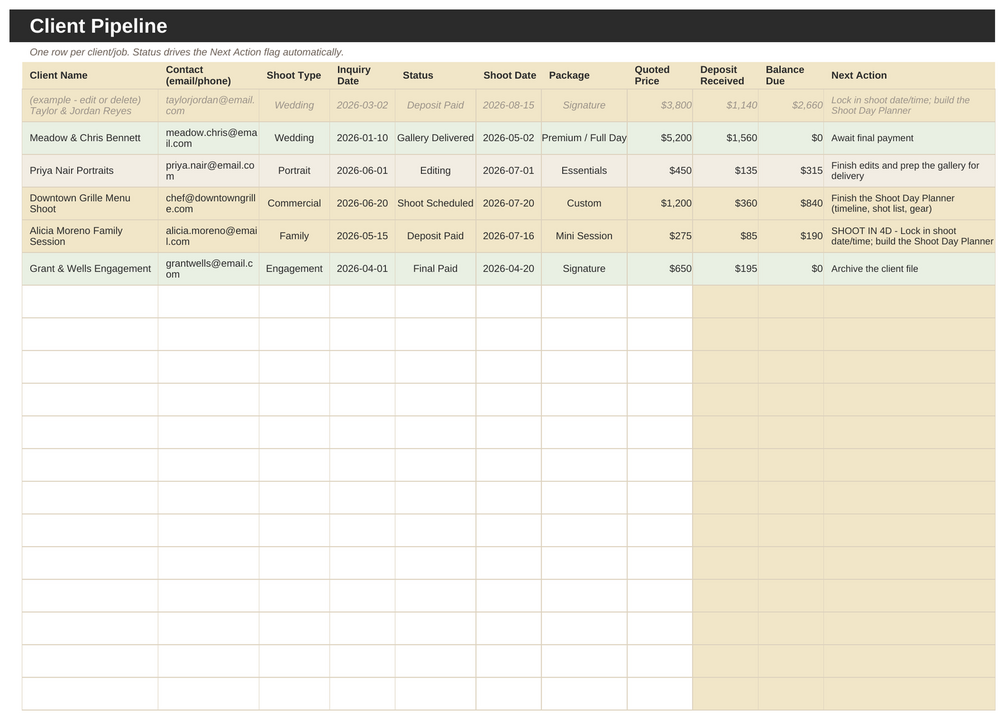Viewport: 1005px width, 720px height.
Task: Click the Archive the client file cell
Action: click(x=909, y=269)
